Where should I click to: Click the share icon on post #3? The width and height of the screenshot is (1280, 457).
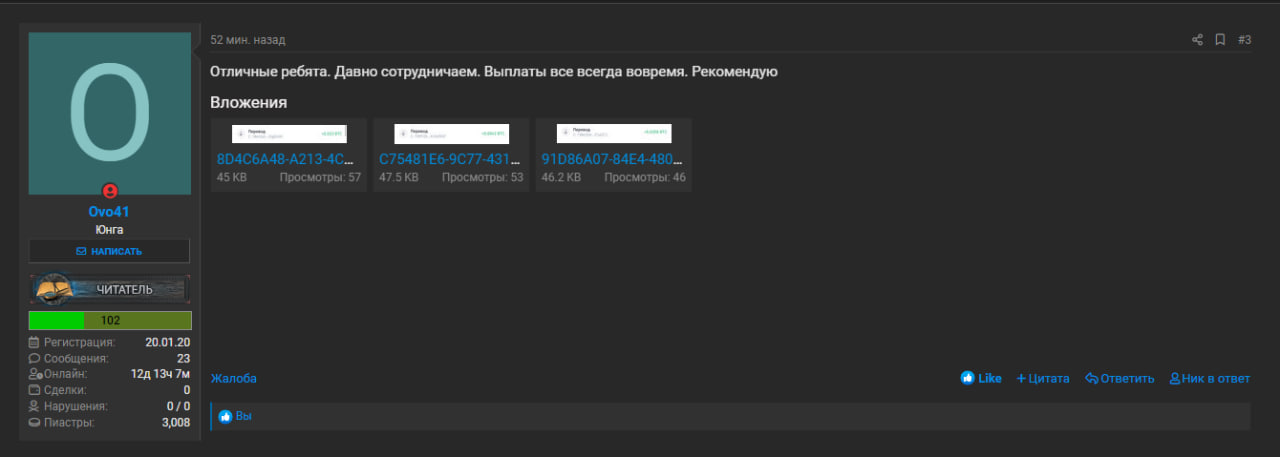coord(1197,40)
